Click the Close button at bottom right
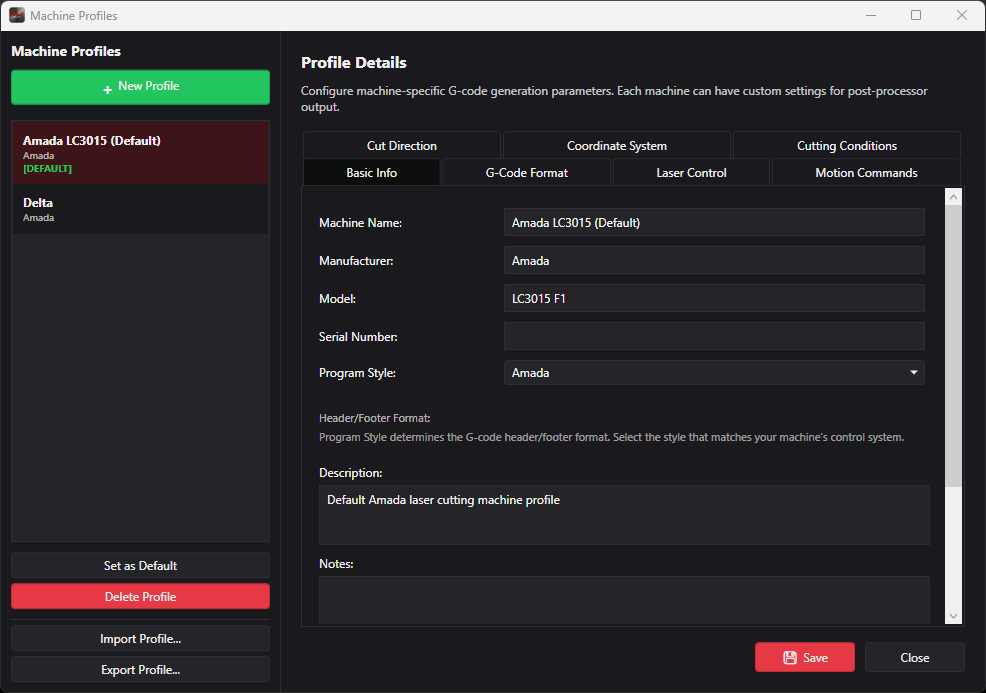 coord(914,657)
